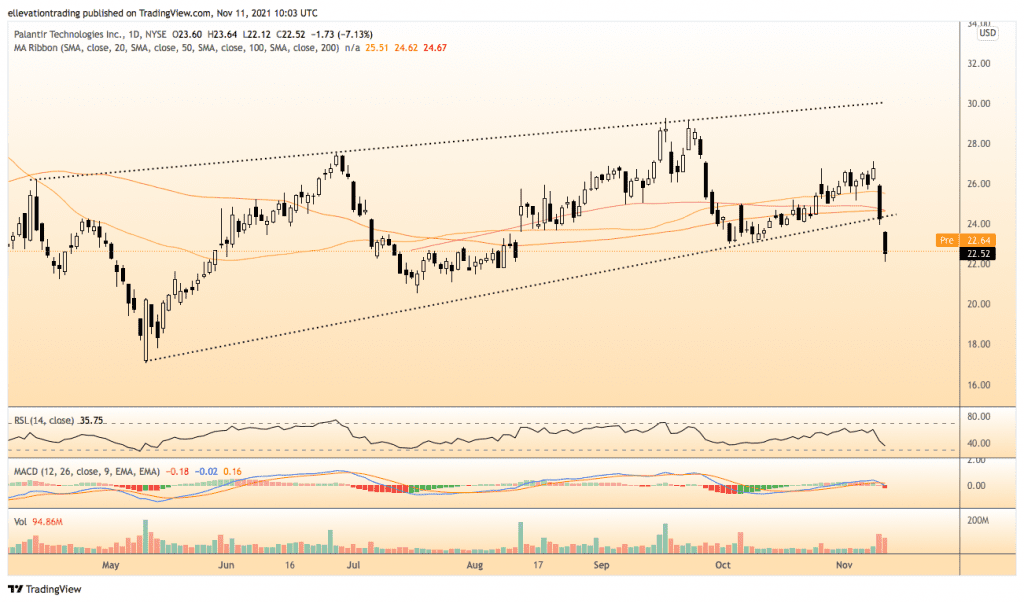Click the Jun label on time axis

[226, 565]
